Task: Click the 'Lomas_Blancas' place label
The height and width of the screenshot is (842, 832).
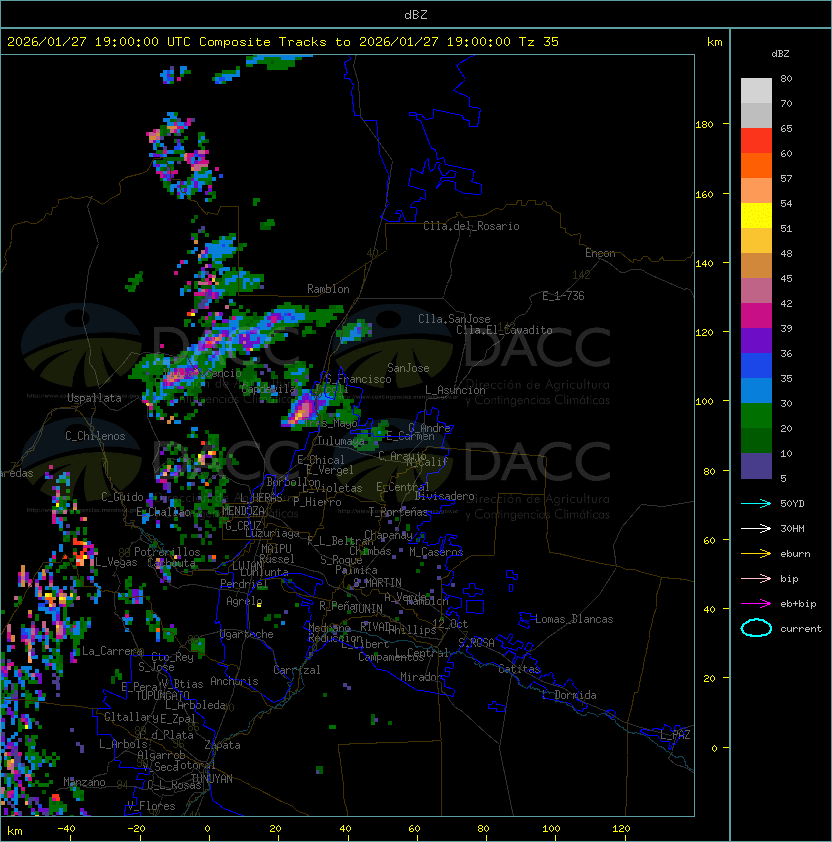Action: click(x=574, y=619)
